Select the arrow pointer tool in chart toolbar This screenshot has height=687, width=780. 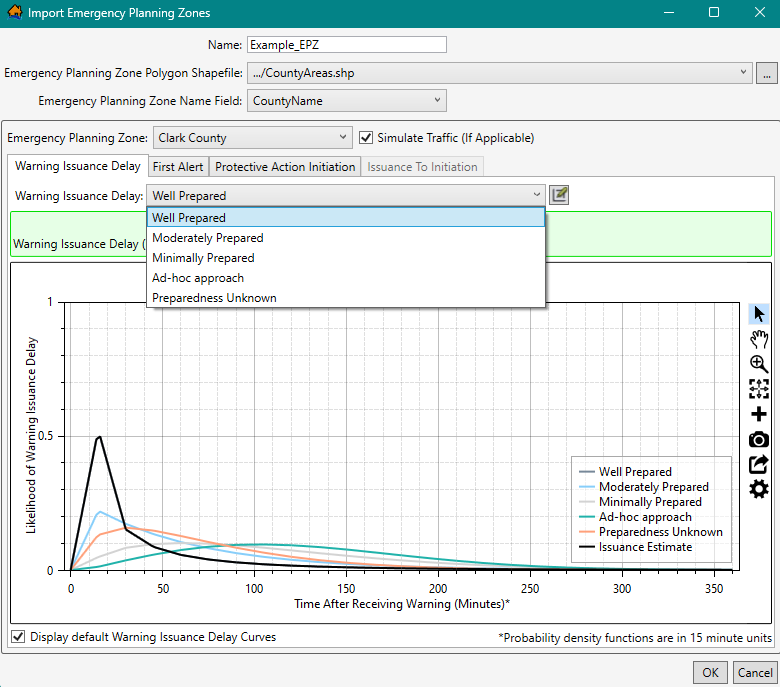pos(759,314)
